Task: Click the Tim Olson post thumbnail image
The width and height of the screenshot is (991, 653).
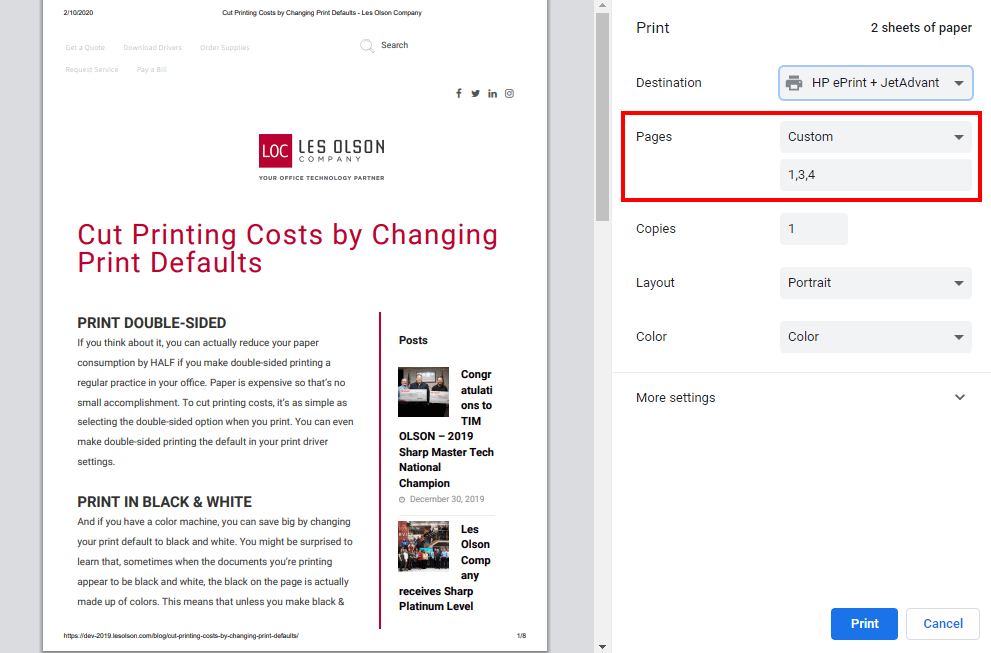Action: [423, 392]
